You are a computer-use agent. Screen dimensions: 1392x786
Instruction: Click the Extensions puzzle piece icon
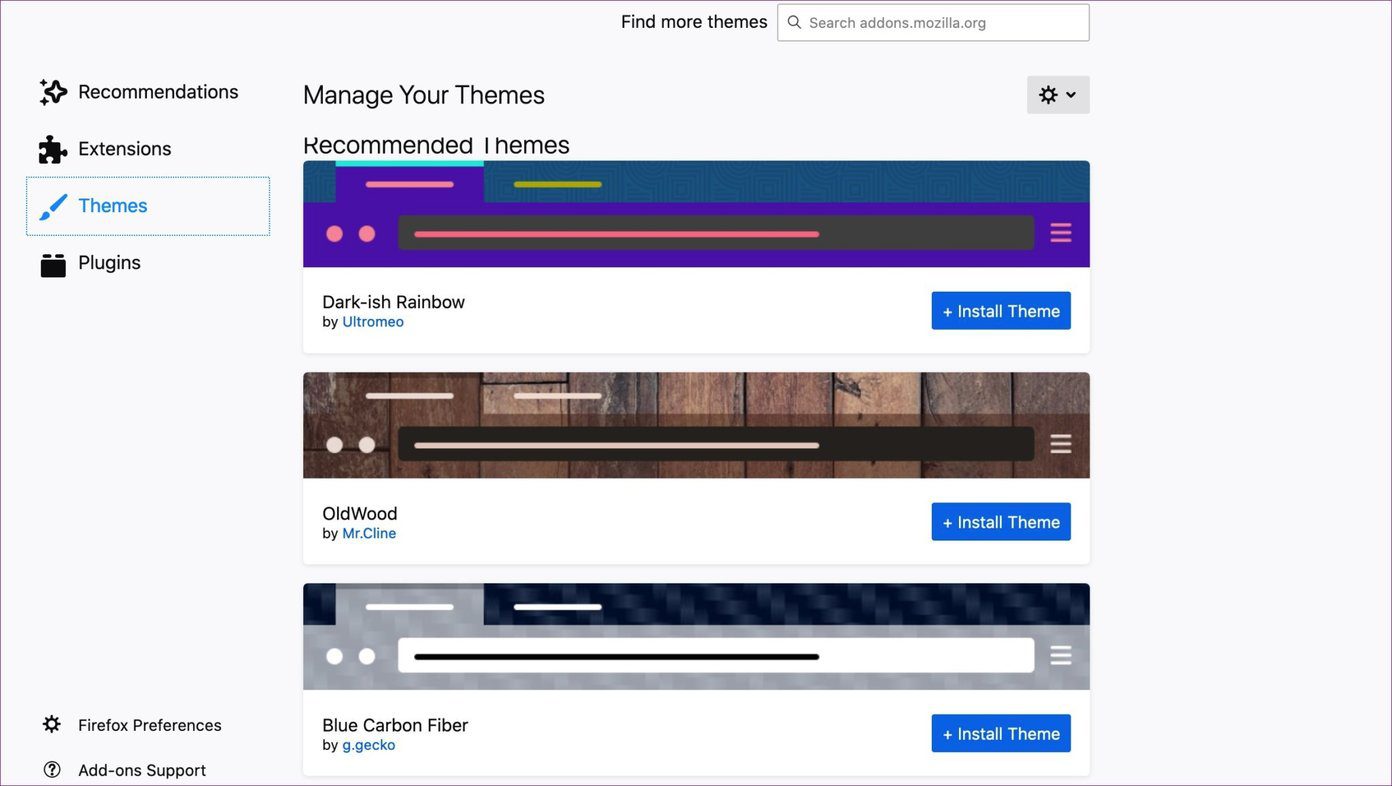[53, 149]
